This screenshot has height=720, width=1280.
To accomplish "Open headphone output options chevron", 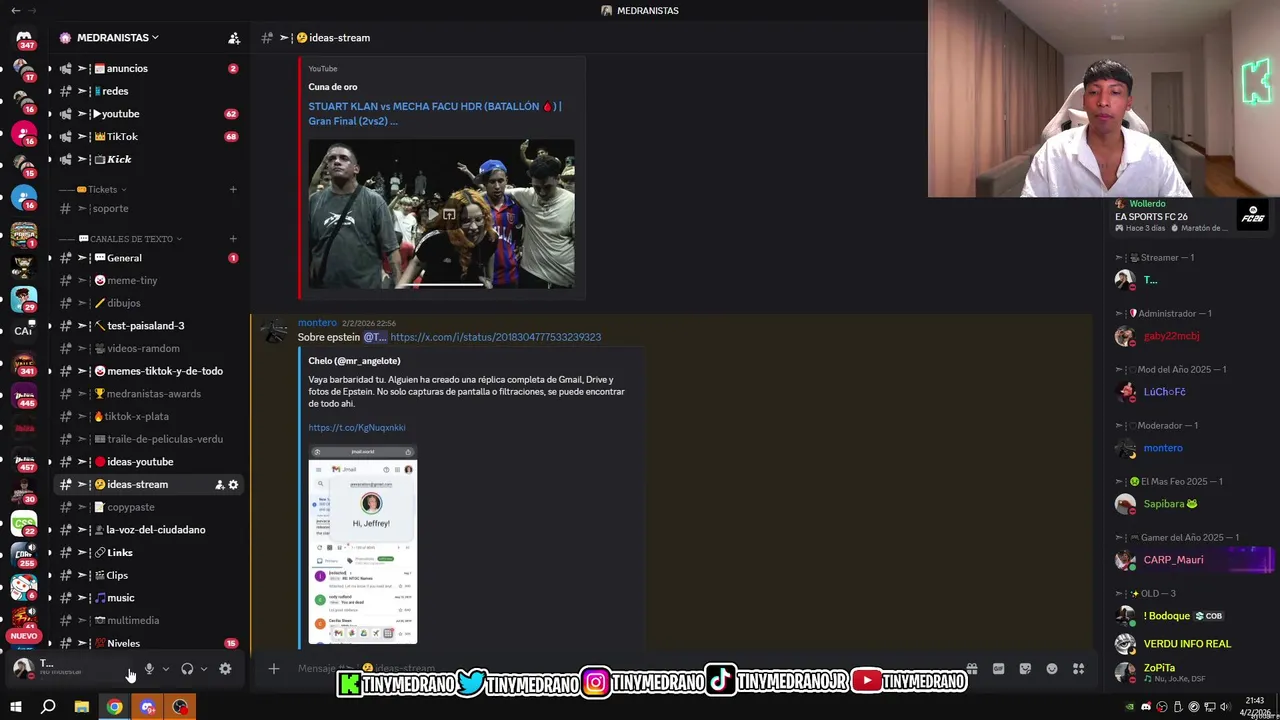I will point(203,669).
